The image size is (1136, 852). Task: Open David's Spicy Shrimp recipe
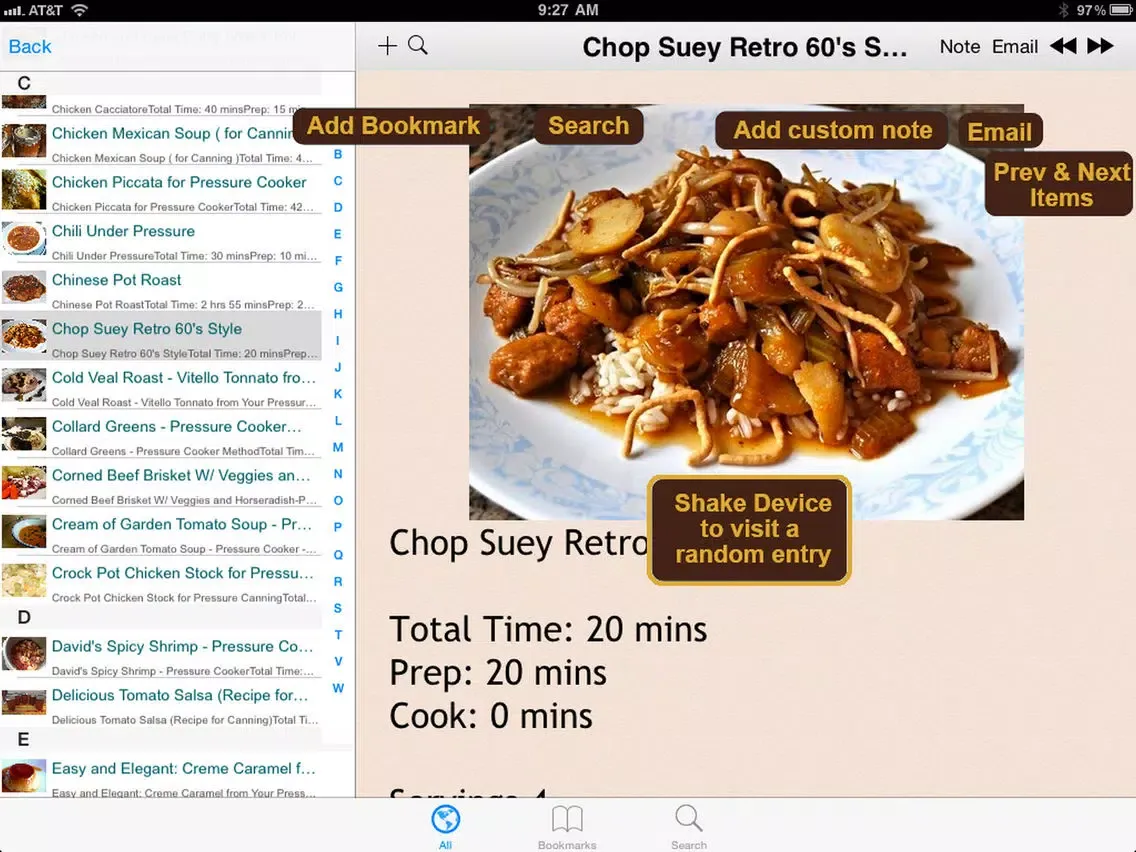coord(161,655)
